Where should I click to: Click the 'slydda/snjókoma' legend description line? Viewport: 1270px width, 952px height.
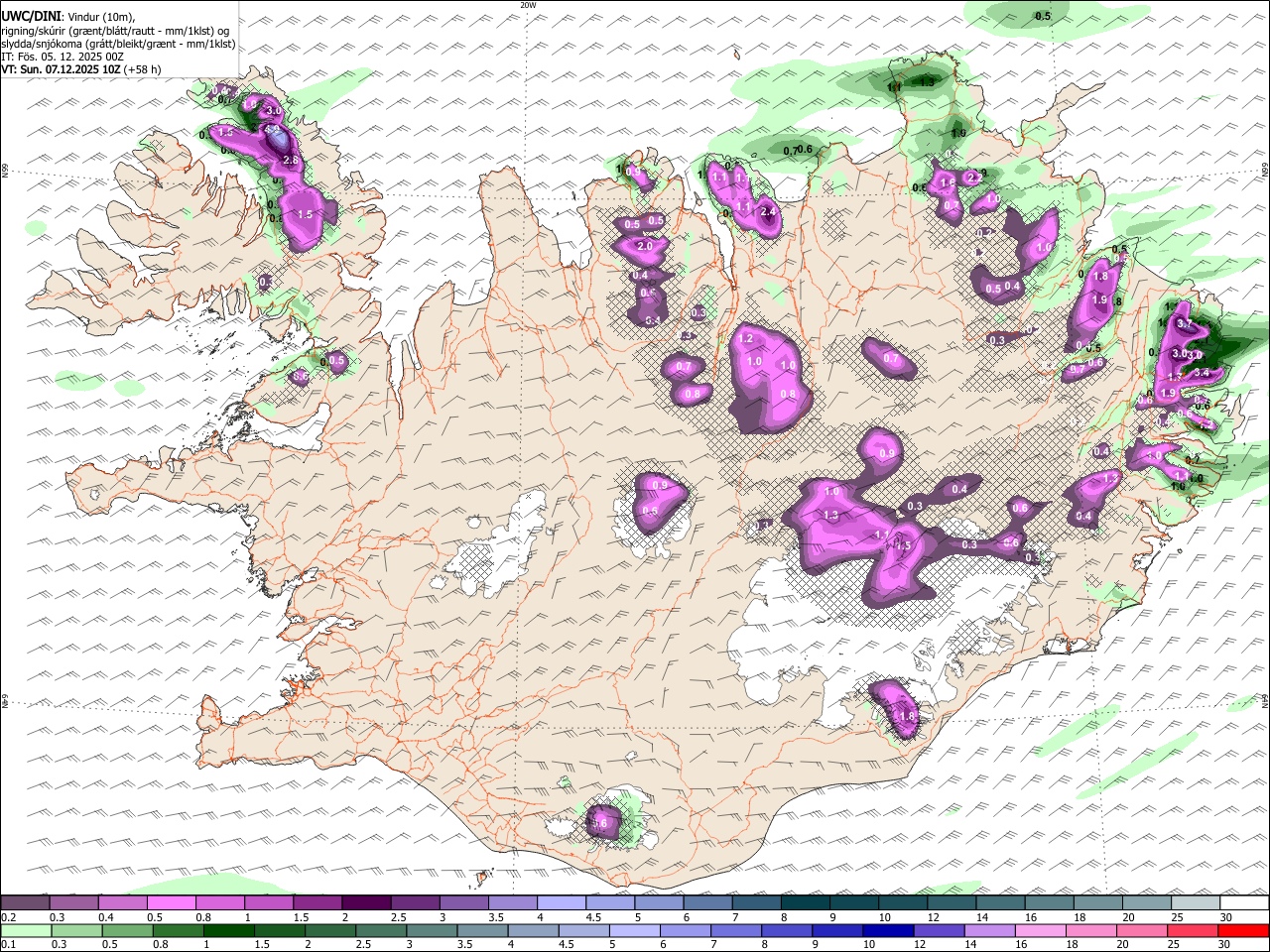[118, 44]
